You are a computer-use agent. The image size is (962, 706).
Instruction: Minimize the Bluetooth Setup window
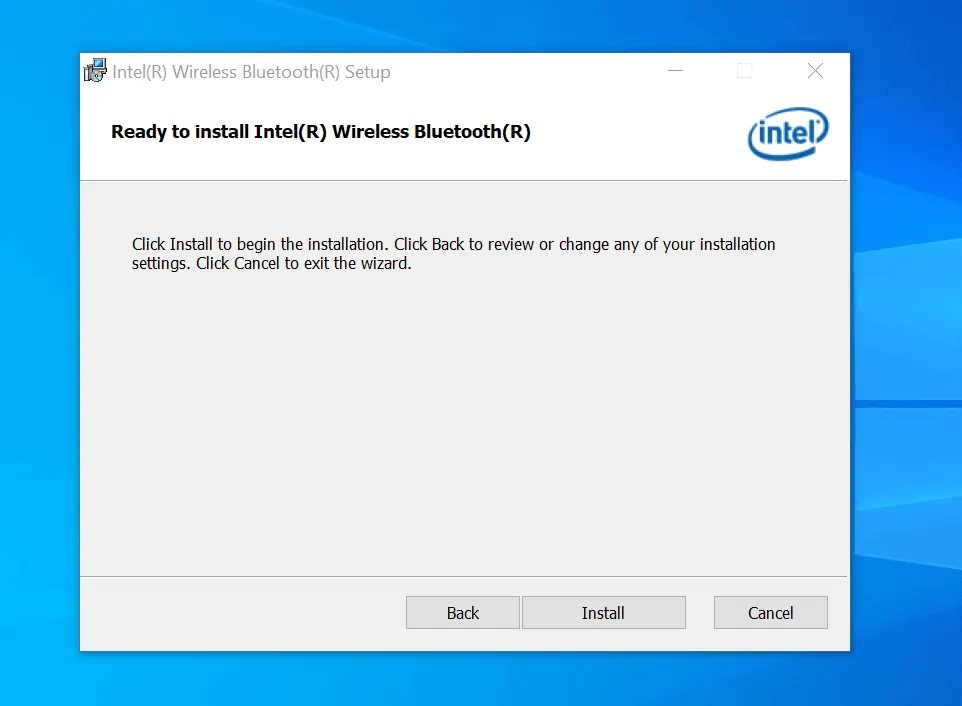(677, 72)
